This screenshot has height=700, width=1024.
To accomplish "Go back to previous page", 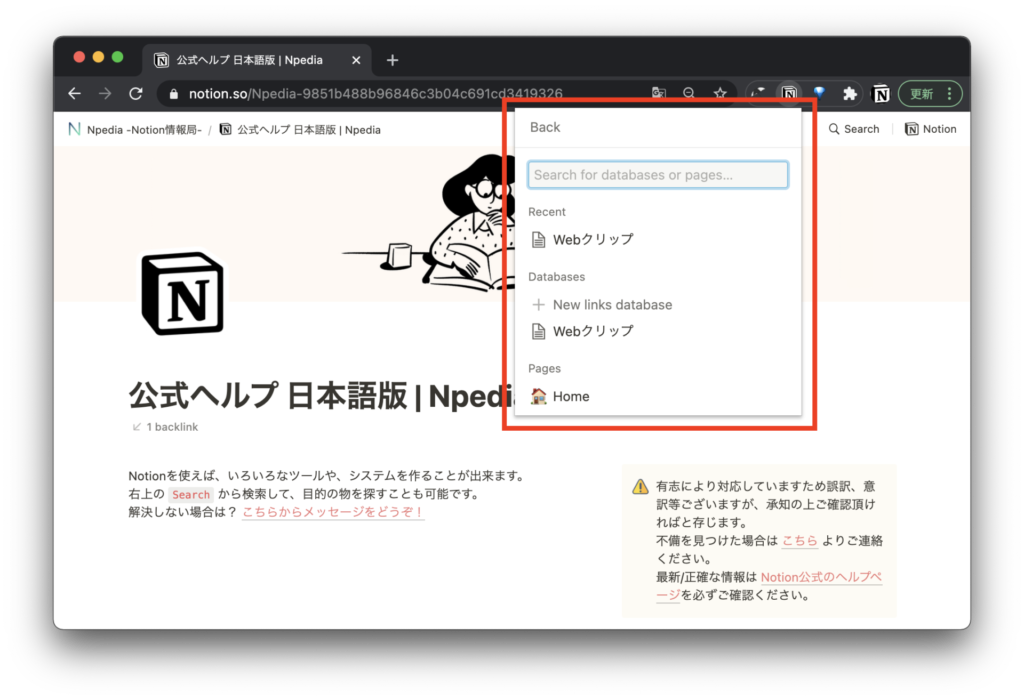I will point(74,93).
